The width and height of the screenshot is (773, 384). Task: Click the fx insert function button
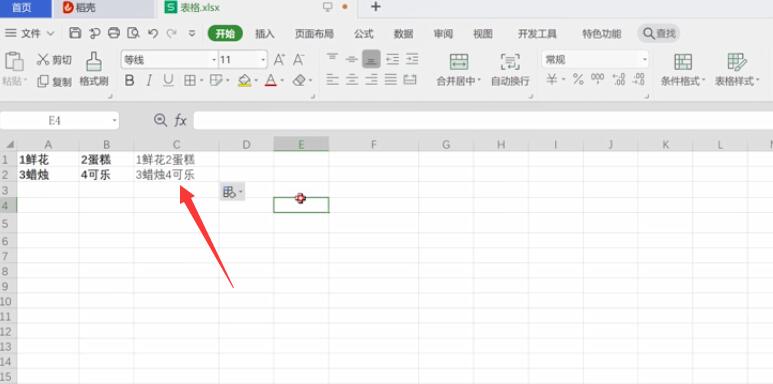[x=180, y=120]
